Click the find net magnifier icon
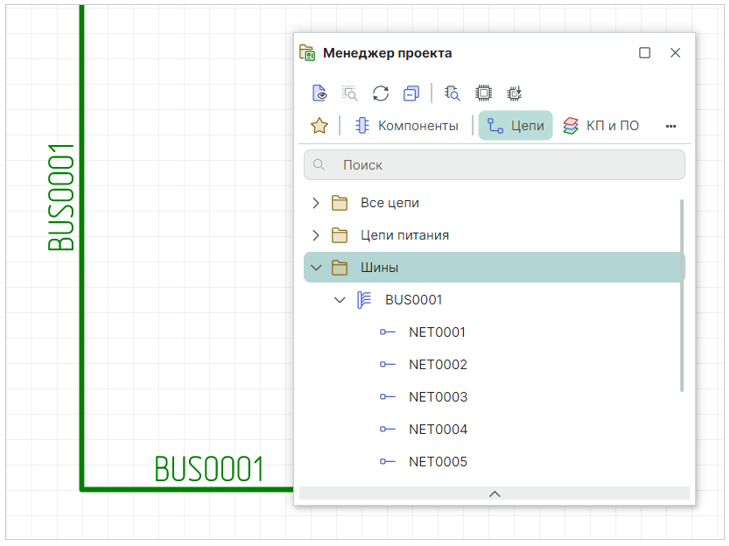 [x=452, y=93]
